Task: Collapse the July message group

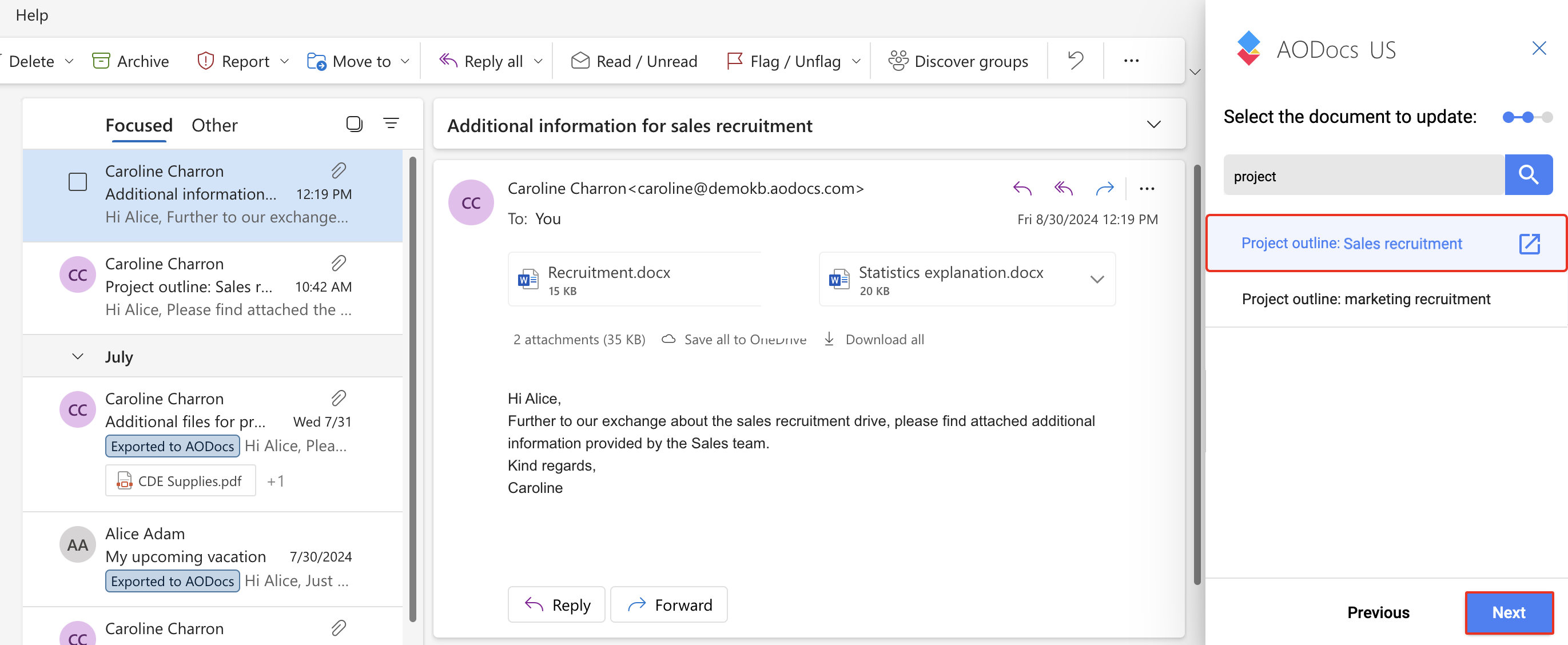Action: [x=77, y=356]
